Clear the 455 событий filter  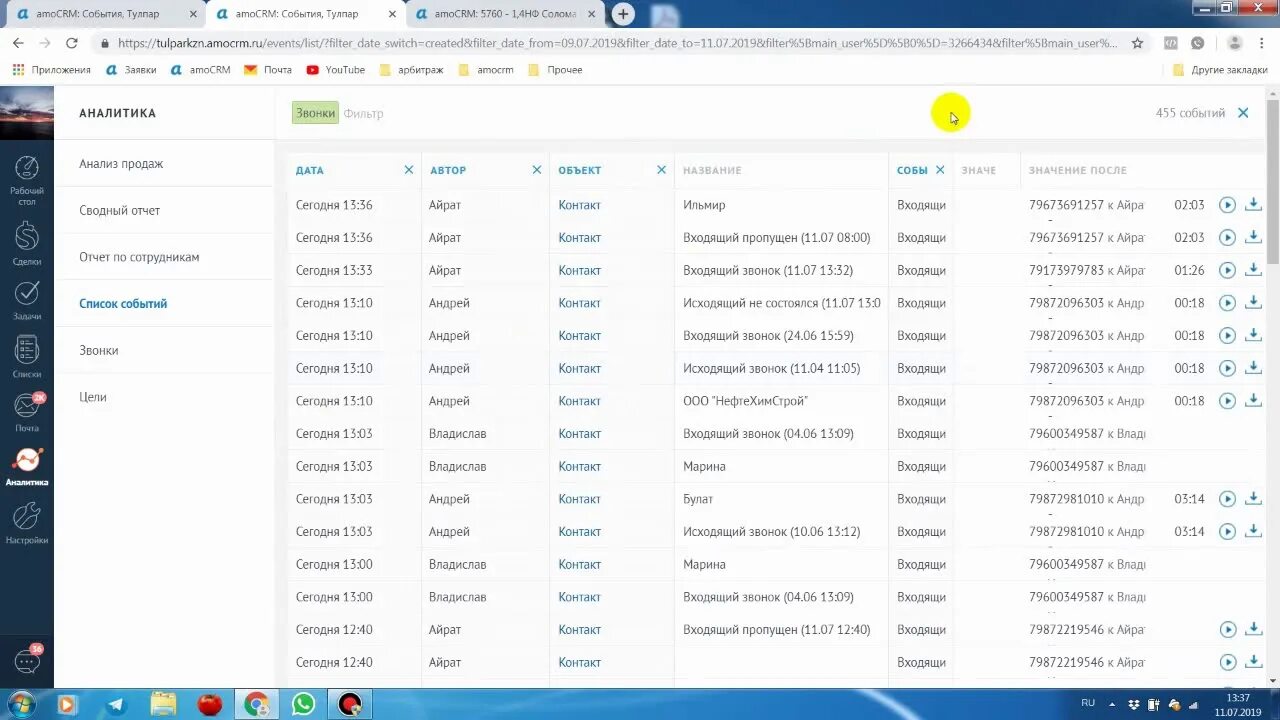click(x=1243, y=113)
